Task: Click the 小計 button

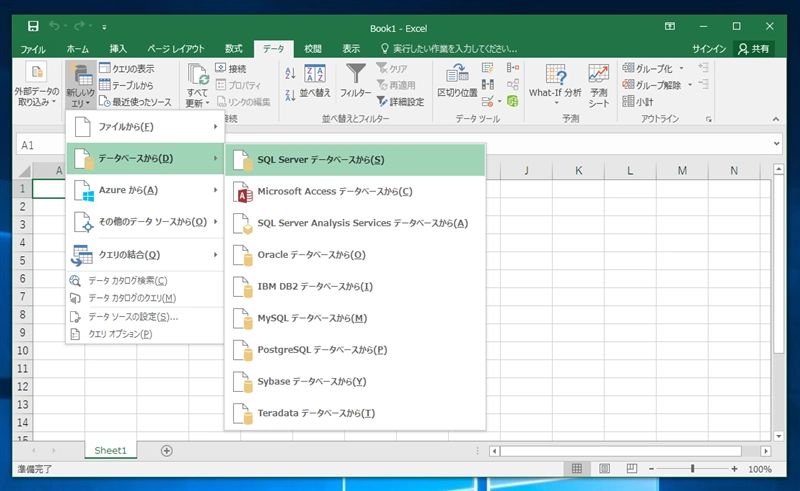Action: (x=638, y=102)
